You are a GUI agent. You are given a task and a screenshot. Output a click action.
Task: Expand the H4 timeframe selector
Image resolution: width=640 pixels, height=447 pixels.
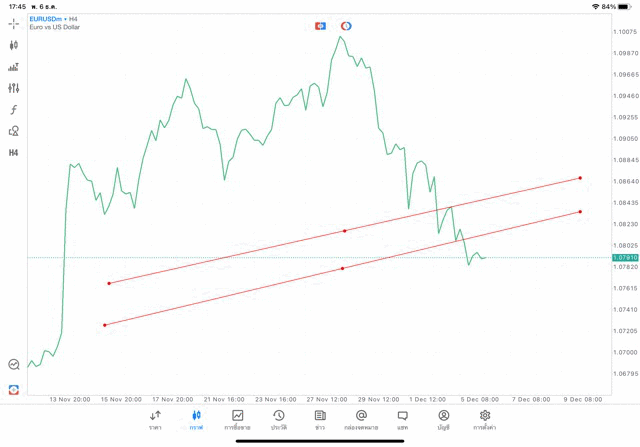pyautogui.click(x=14, y=153)
